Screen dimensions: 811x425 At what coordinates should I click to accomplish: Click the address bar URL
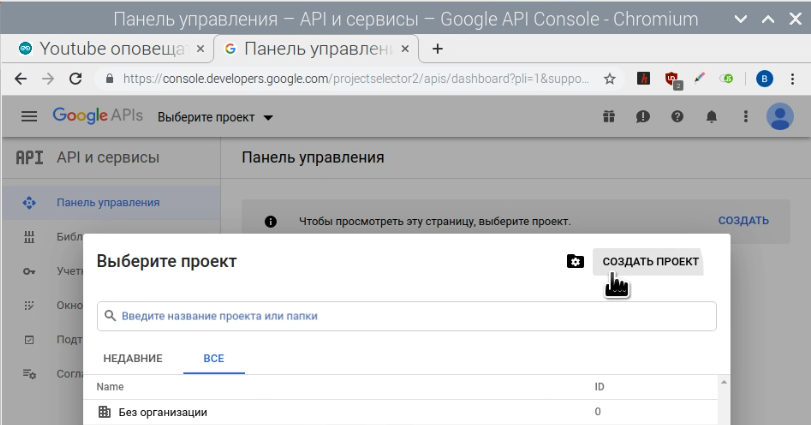pyautogui.click(x=356, y=79)
